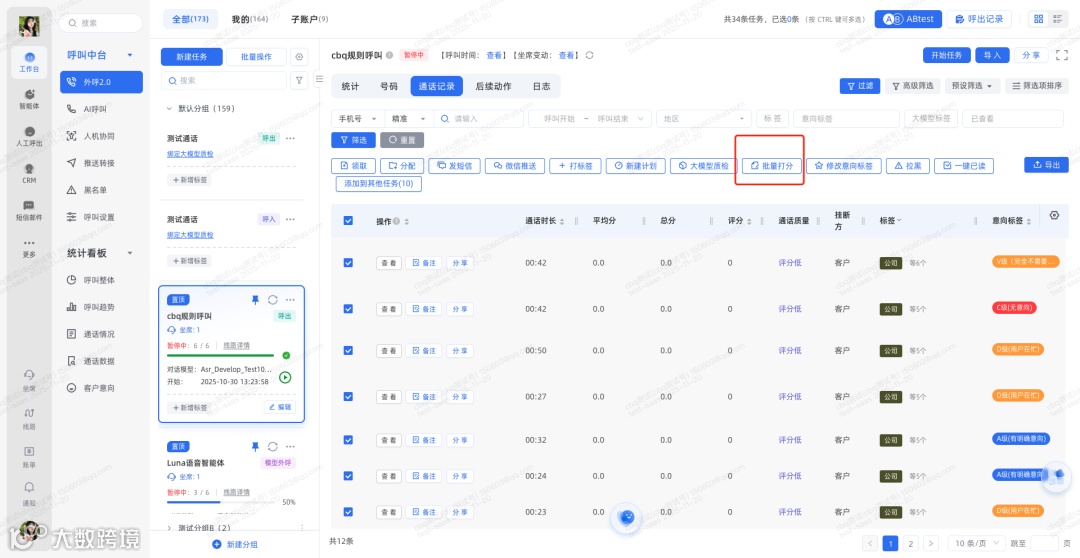Viewport: 1080px width, 558px height.
Task: Go to page 2 in pagination
Action: coord(910,543)
